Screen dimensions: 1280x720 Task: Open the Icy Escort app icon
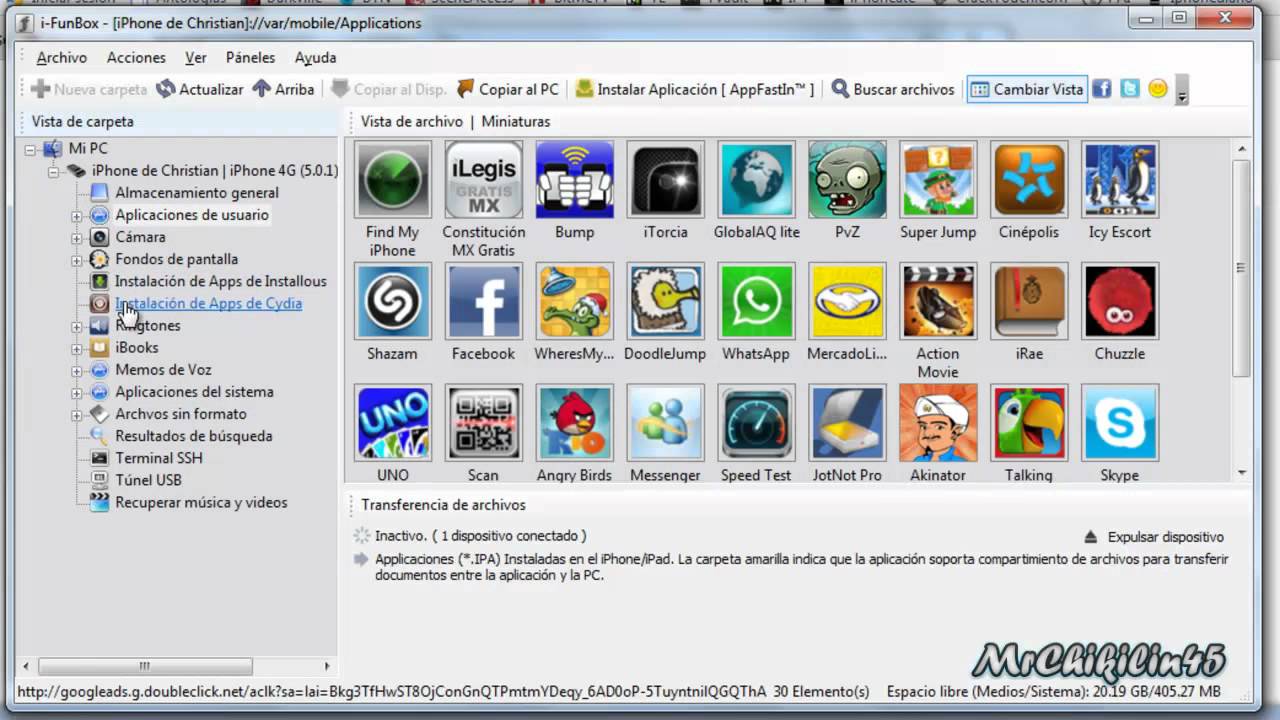coord(1120,180)
